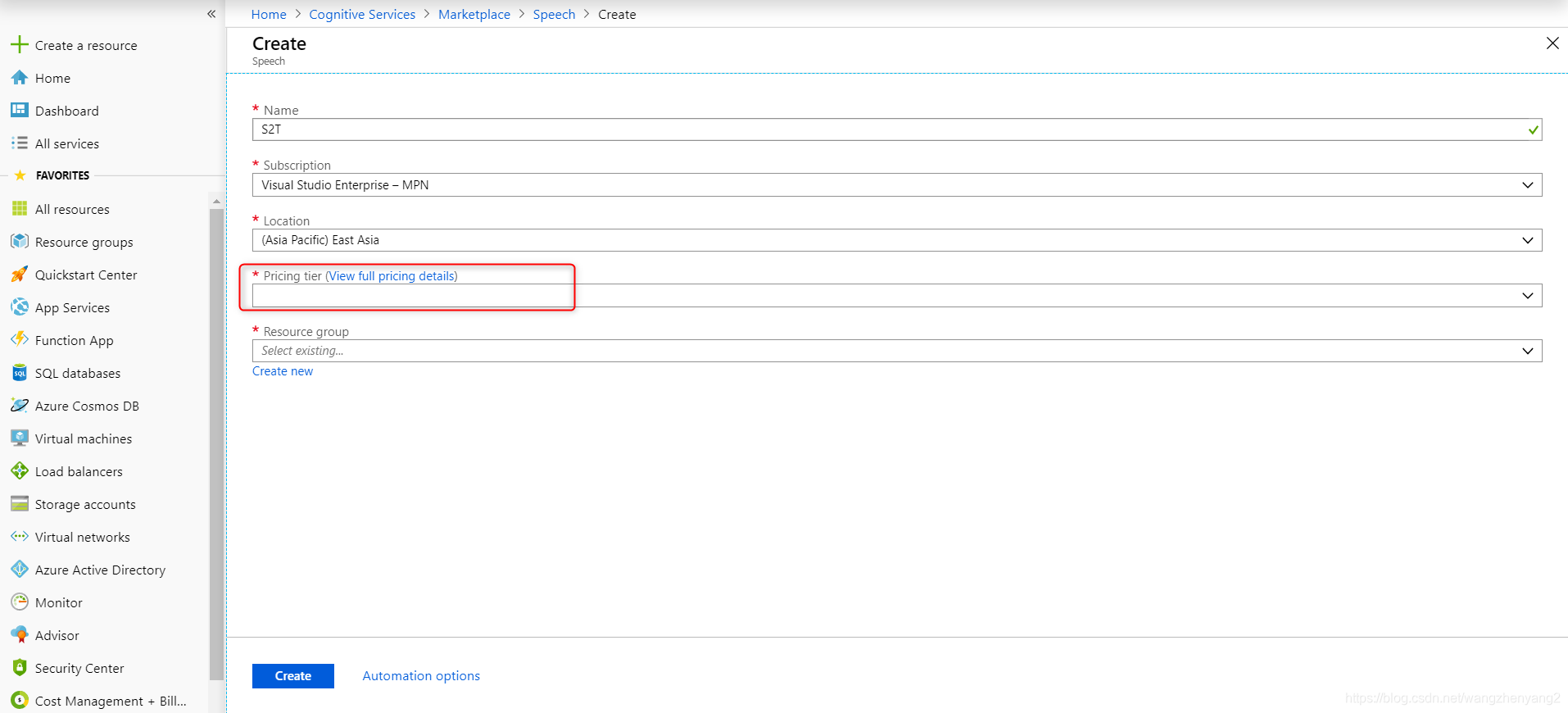The image size is (1568, 713).
Task: Open the Pricing tier dropdown arrow
Action: (1528, 296)
